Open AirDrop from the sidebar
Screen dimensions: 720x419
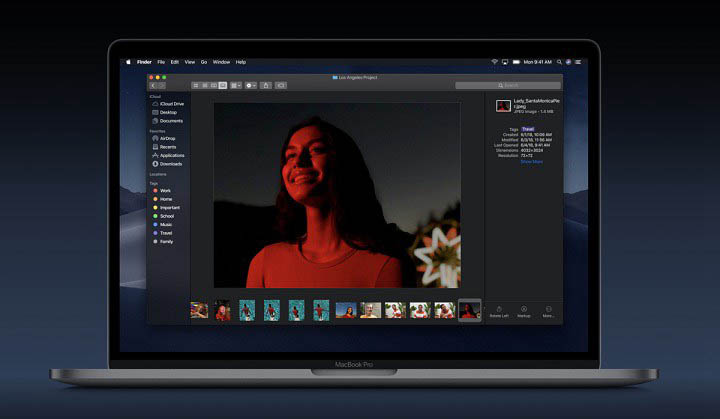(x=166, y=138)
